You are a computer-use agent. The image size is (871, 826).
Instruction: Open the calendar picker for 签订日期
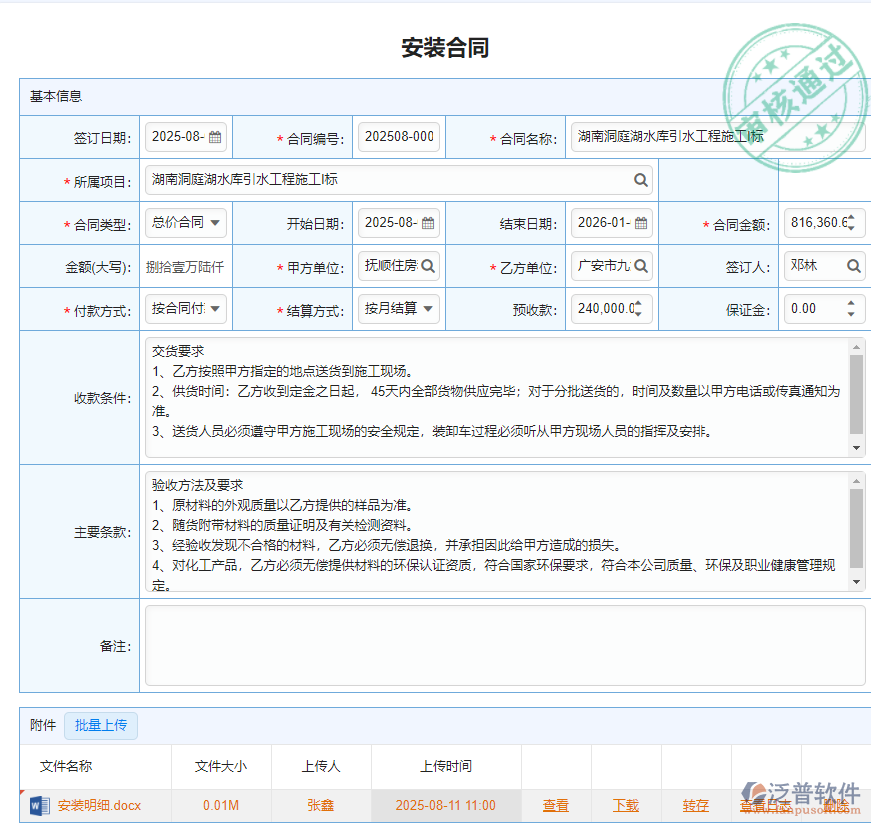click(215, 137)
